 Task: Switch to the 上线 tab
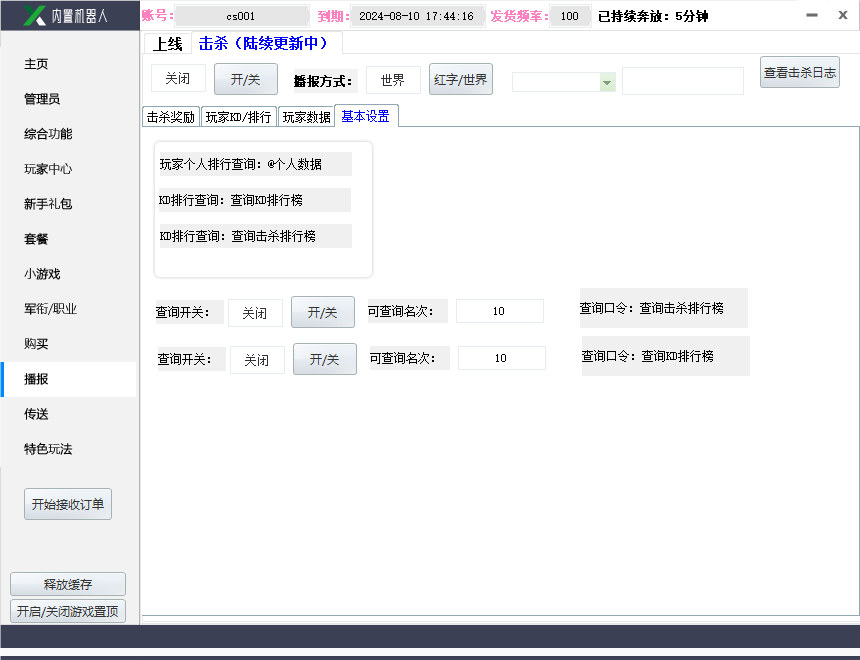point(167,43)
